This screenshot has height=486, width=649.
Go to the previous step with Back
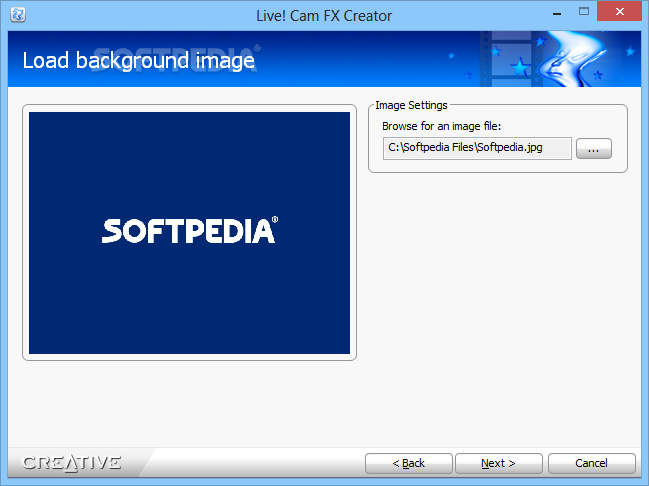click(x=409, y=463)
